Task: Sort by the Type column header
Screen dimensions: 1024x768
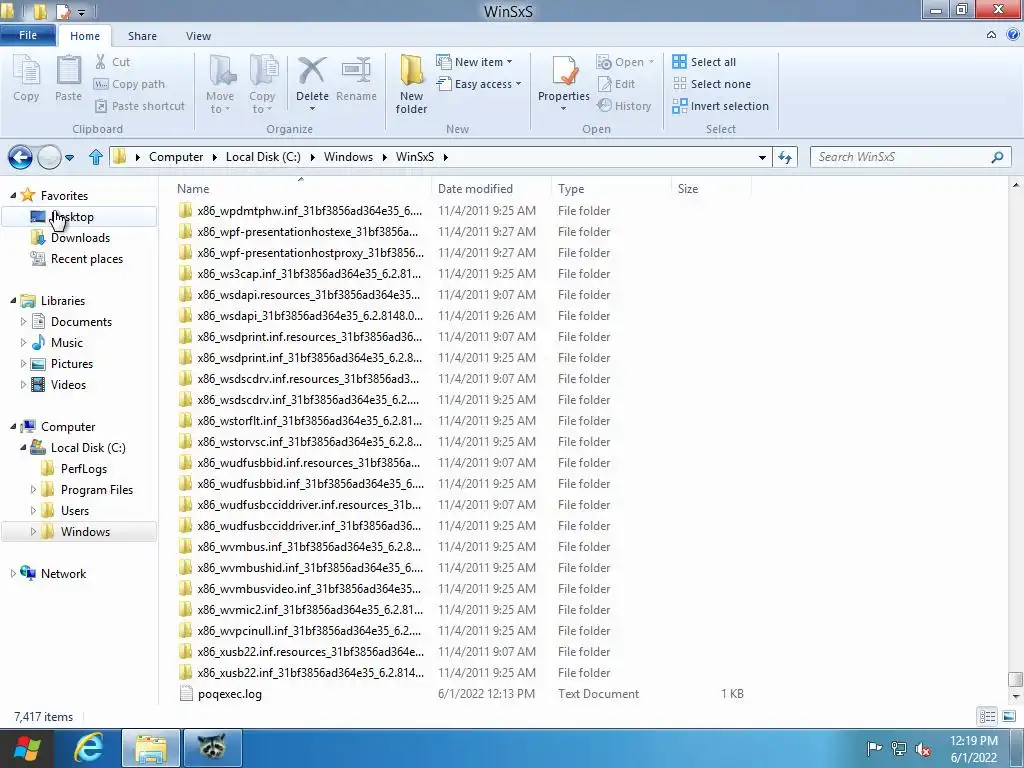Action: click(x=611, y=189)
